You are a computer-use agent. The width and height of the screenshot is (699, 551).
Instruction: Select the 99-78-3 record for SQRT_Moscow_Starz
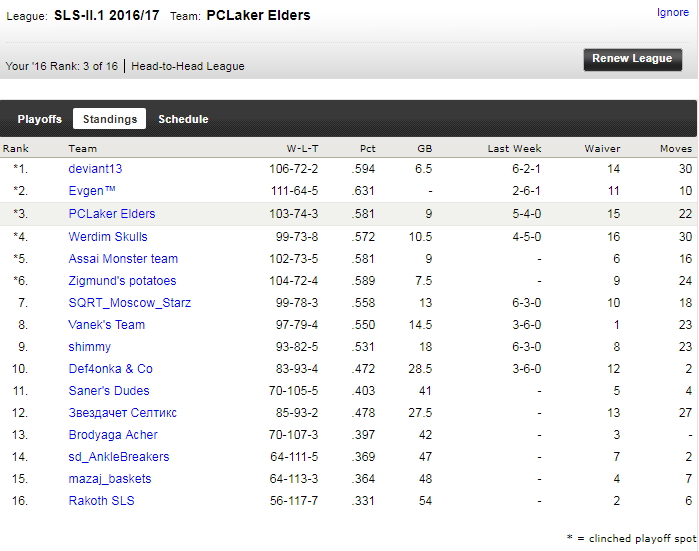tap(297, 303)
